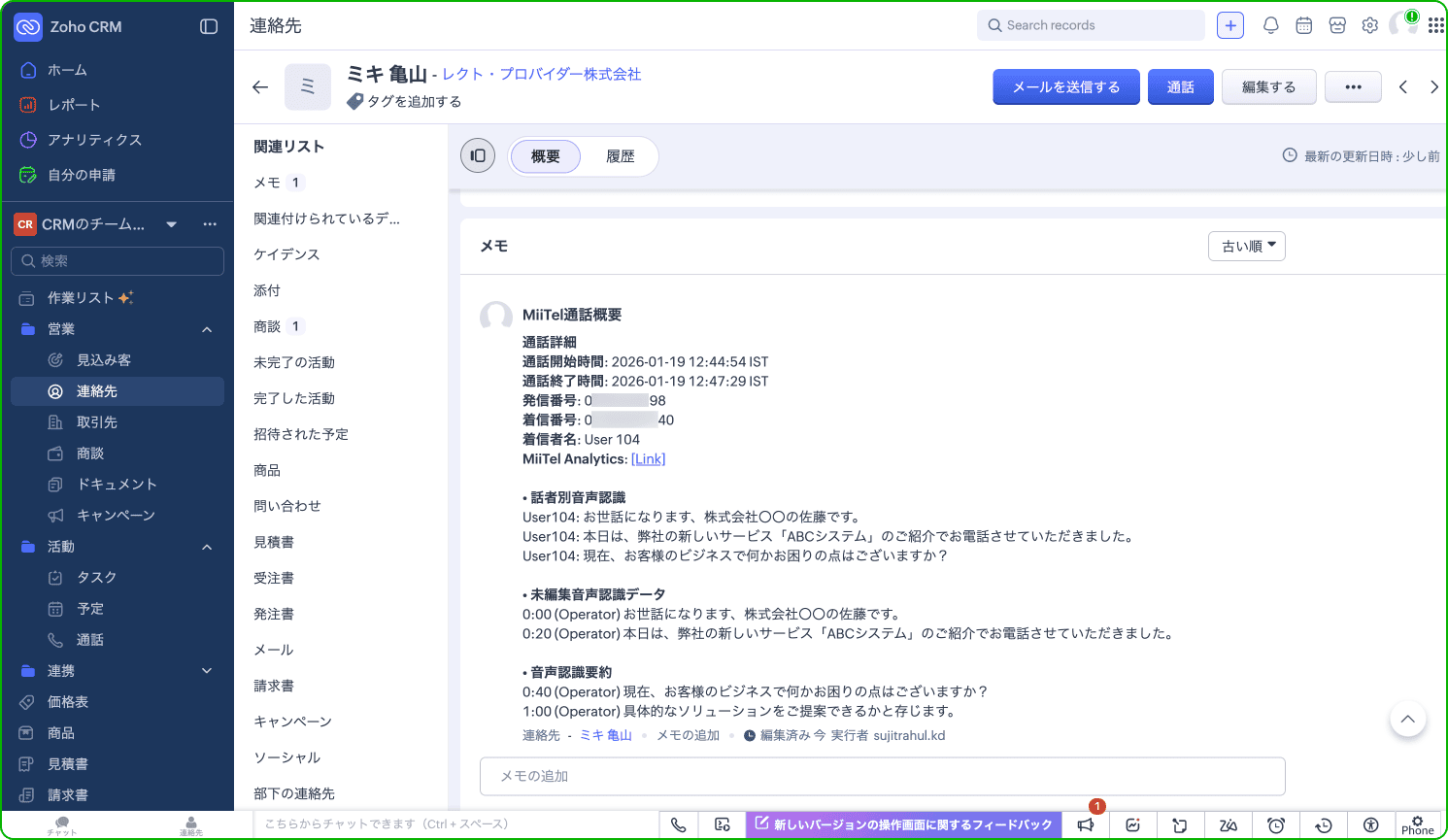
Task: Open the apps grid icon
Action: pyautogui.click(x=1435, y=26)
